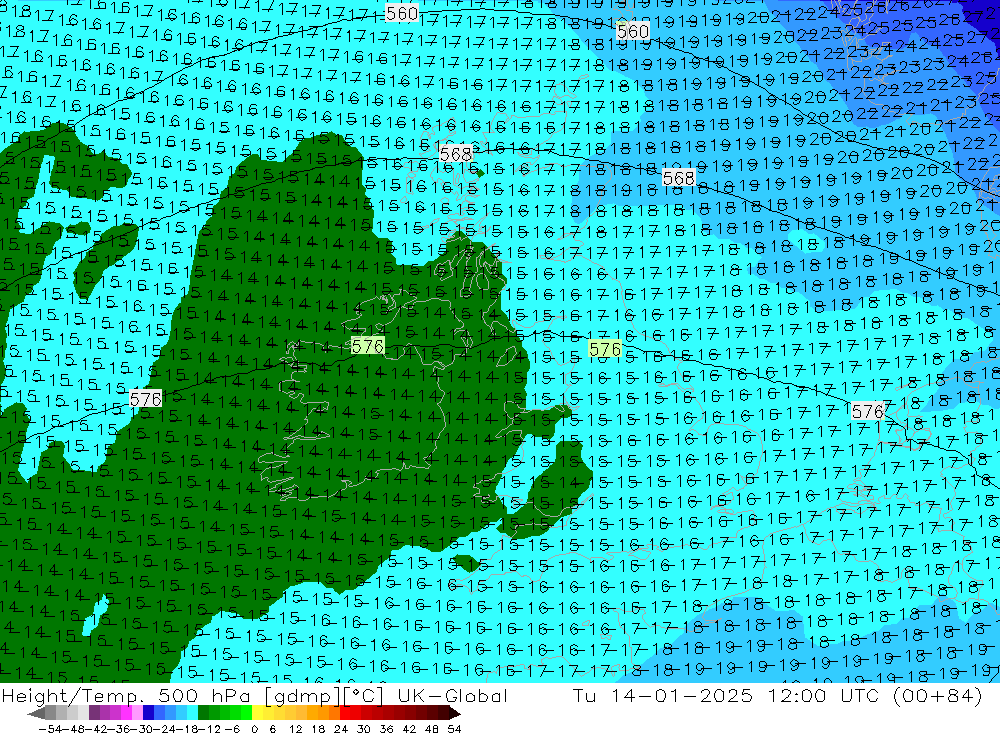Image resolution: width=1000 pixels, height=733 pixels.
Task: Pick the cyan legend swatch
Action: (x=192, y=713)
